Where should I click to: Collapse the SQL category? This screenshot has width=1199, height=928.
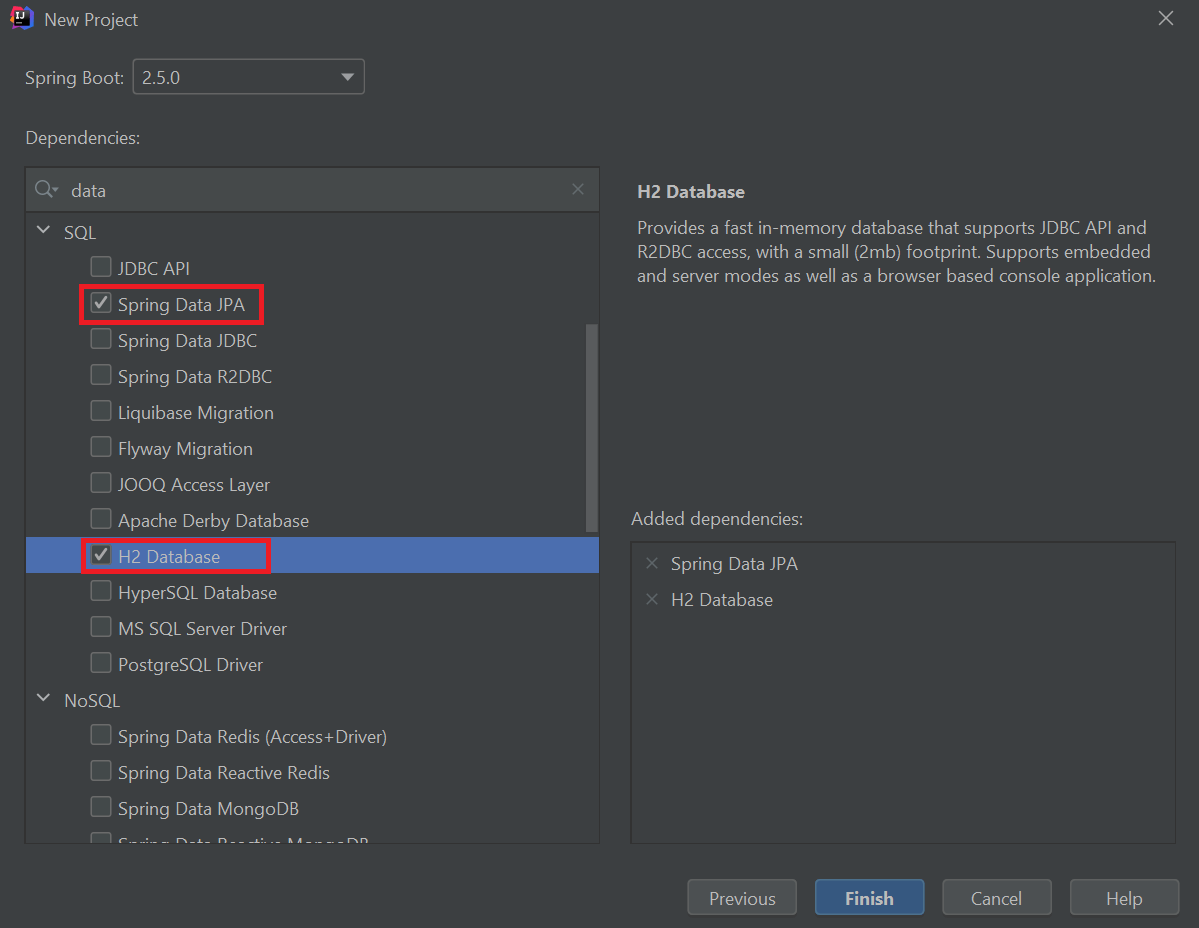44,232
